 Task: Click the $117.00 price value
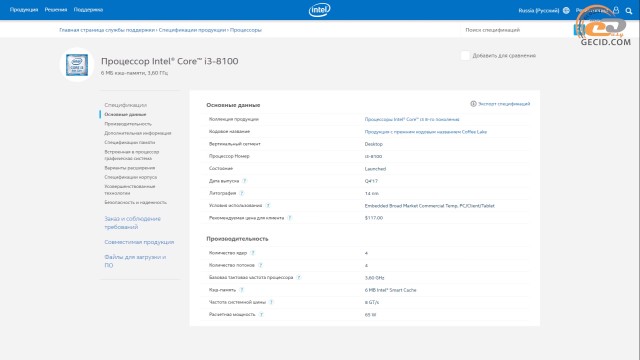tap(373, 218)
